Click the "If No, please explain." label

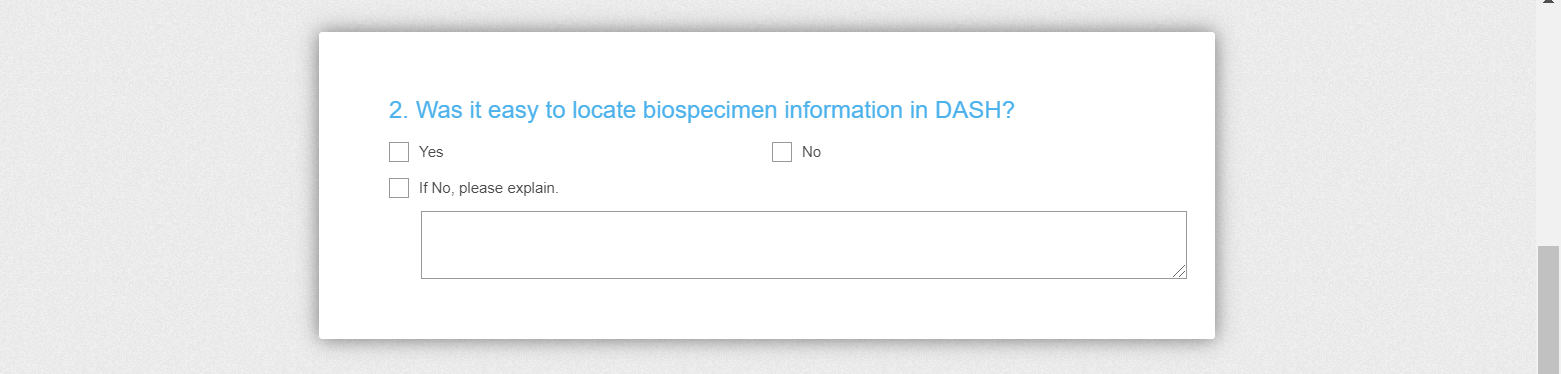[489, 188]
